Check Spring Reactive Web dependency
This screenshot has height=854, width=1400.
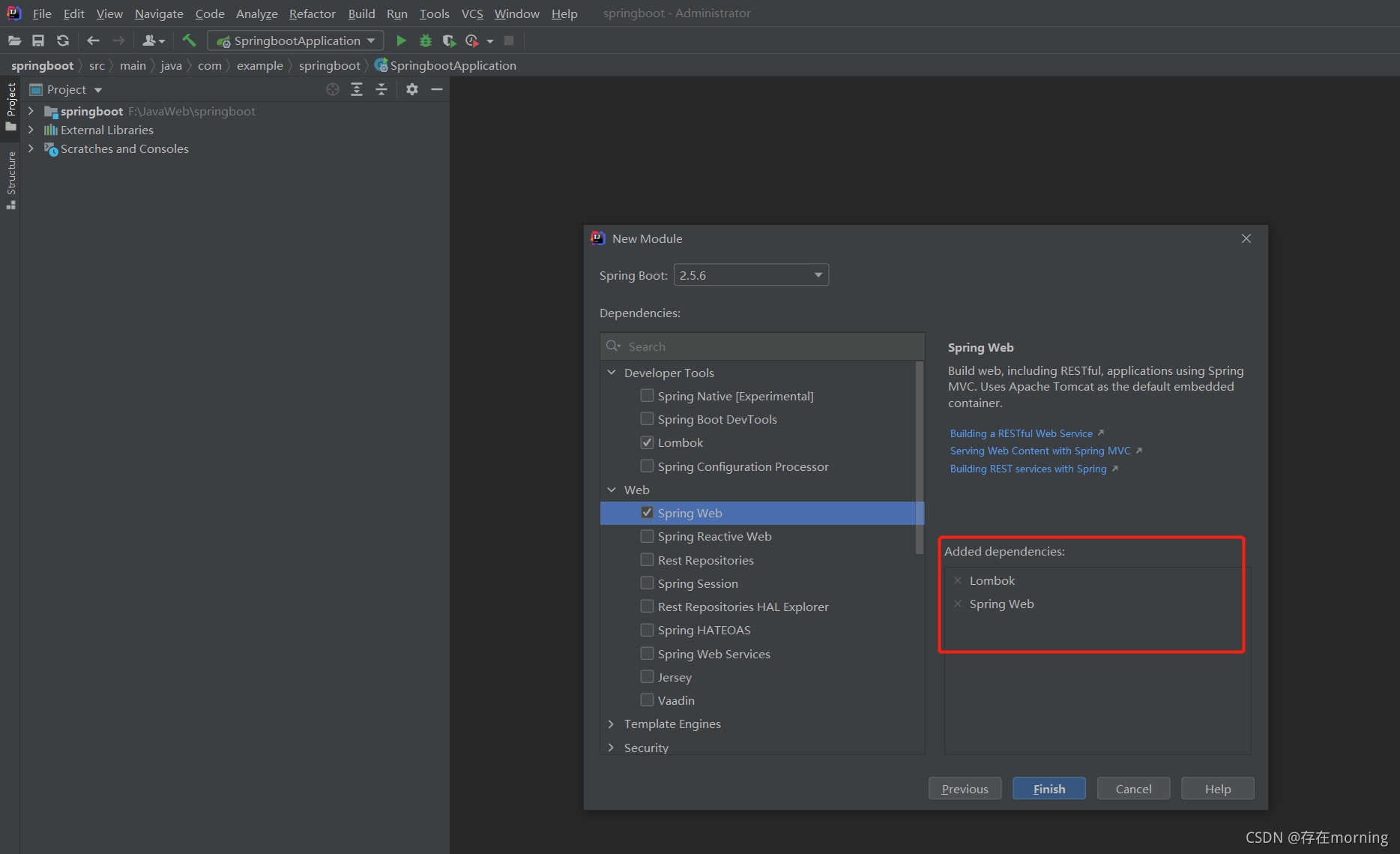click(x=647, y=536)
